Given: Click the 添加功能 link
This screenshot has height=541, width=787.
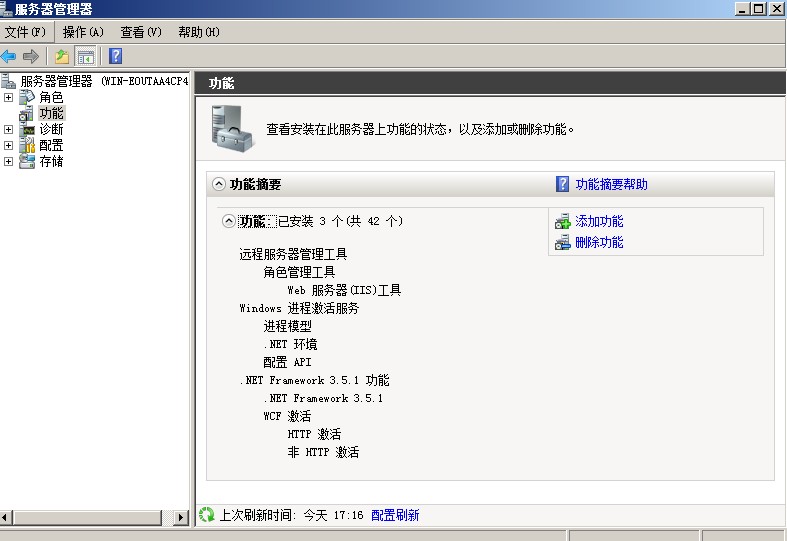Looking at the screenshot, I should pos(599,221).
